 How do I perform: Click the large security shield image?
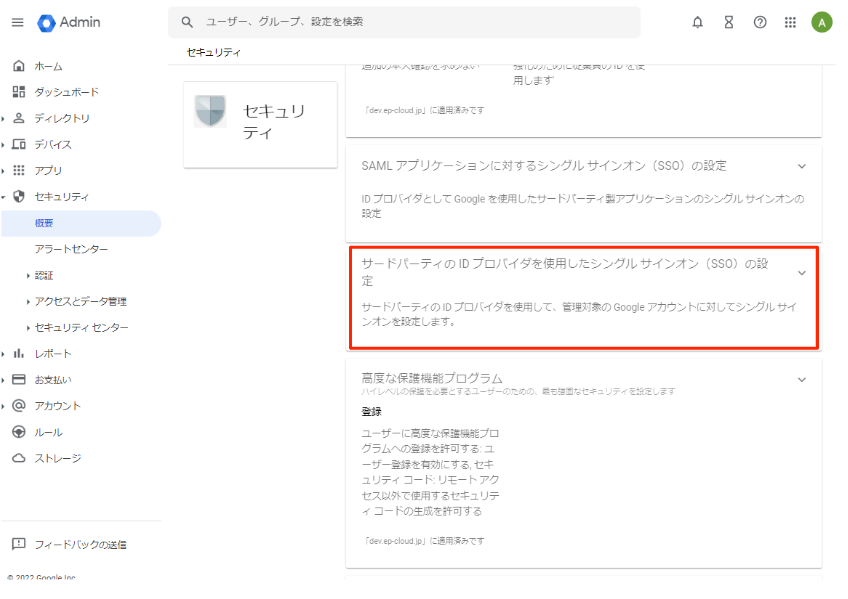pyautogui.click(x=210, y=111)
